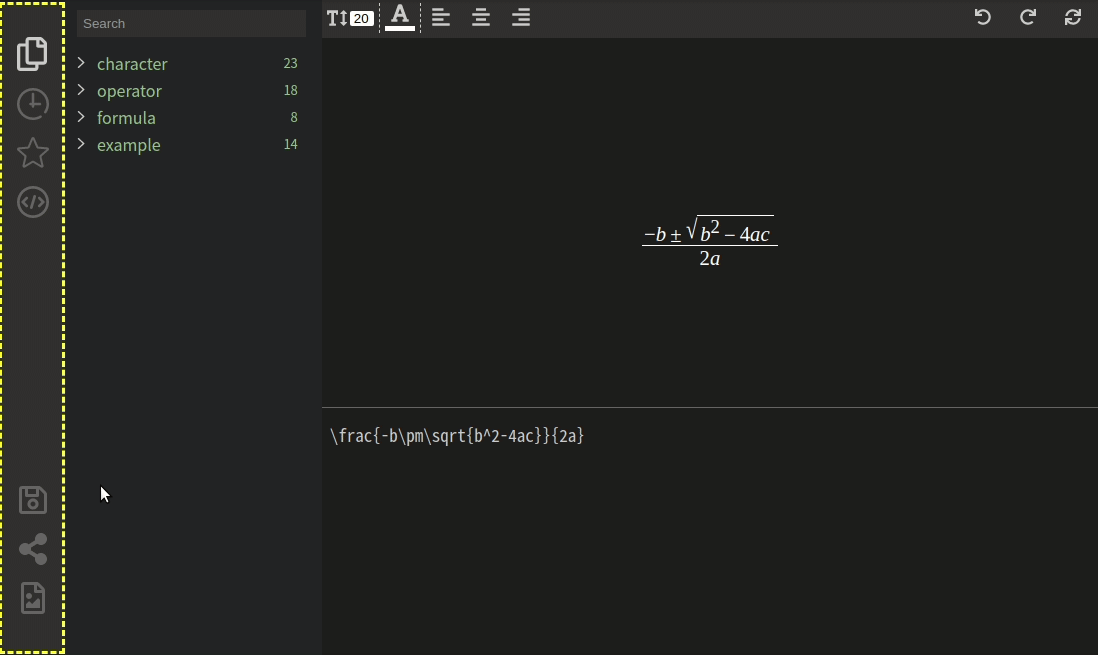This screenshot has height=655, width=1098.
Task: Click the share icon in sidebar
Action: click(x=32, y=548)
